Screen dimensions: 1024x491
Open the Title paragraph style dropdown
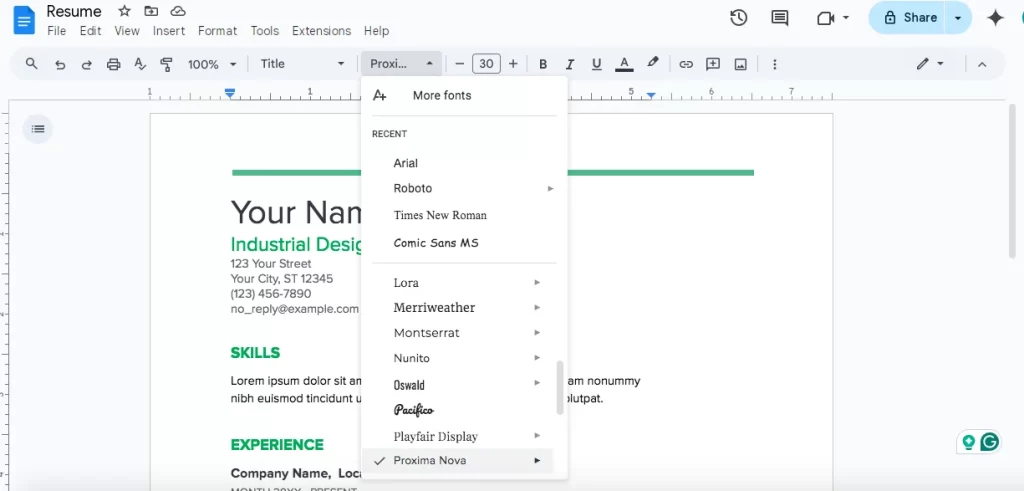coord(302,64)
